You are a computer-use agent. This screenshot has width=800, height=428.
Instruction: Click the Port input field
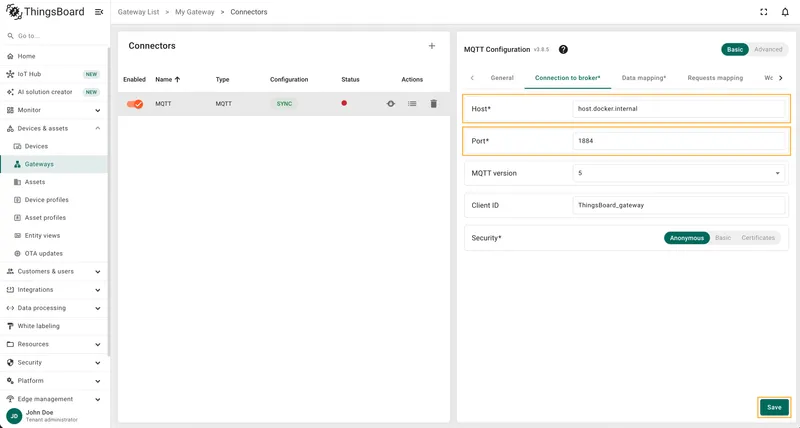pyautogui.click(x=679, y=141)
